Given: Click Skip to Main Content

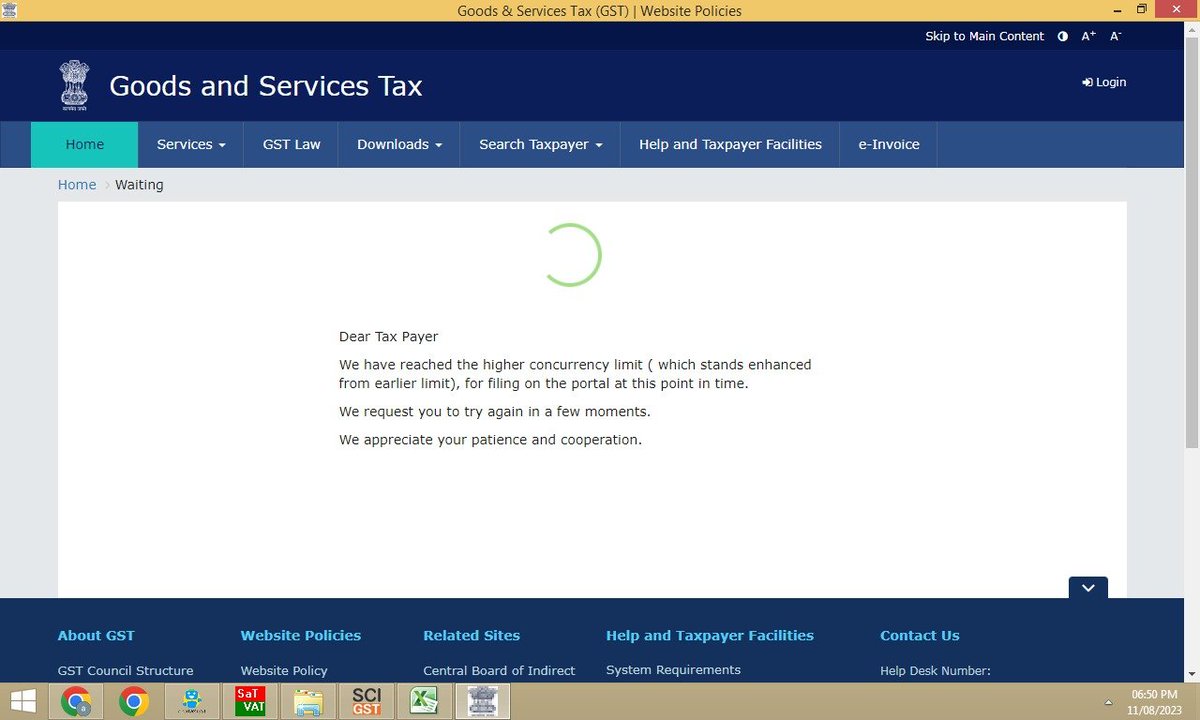Looking at the screenshot, I should pos(984,36).
